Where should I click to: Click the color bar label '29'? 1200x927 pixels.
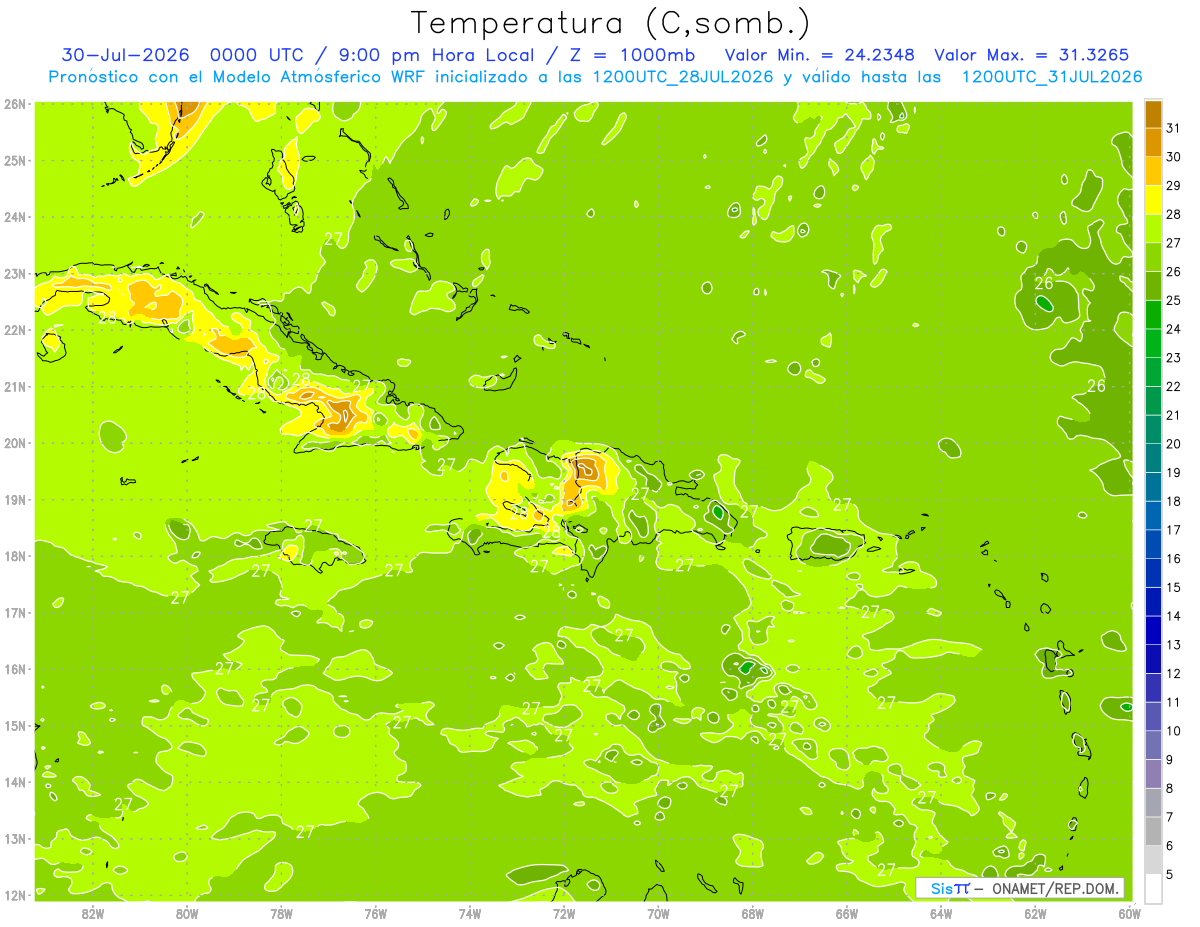(x=1174, y=186)
